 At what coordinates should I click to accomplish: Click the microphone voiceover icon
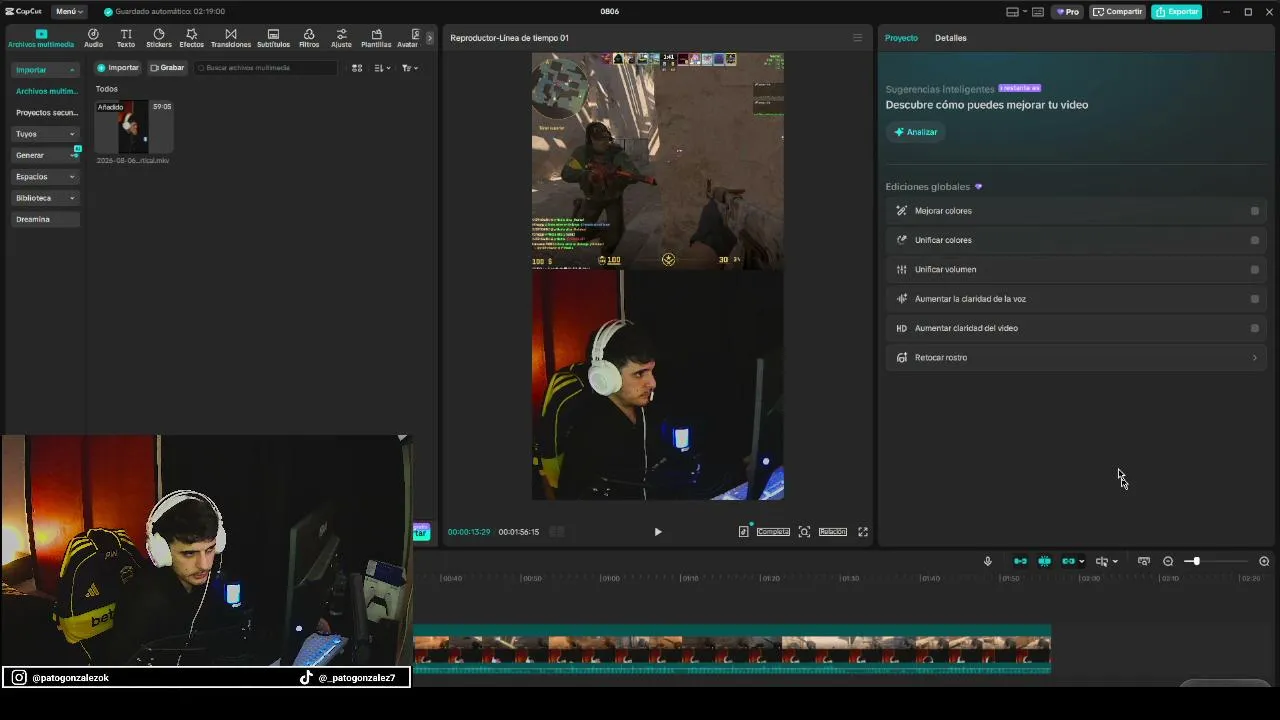988,561
